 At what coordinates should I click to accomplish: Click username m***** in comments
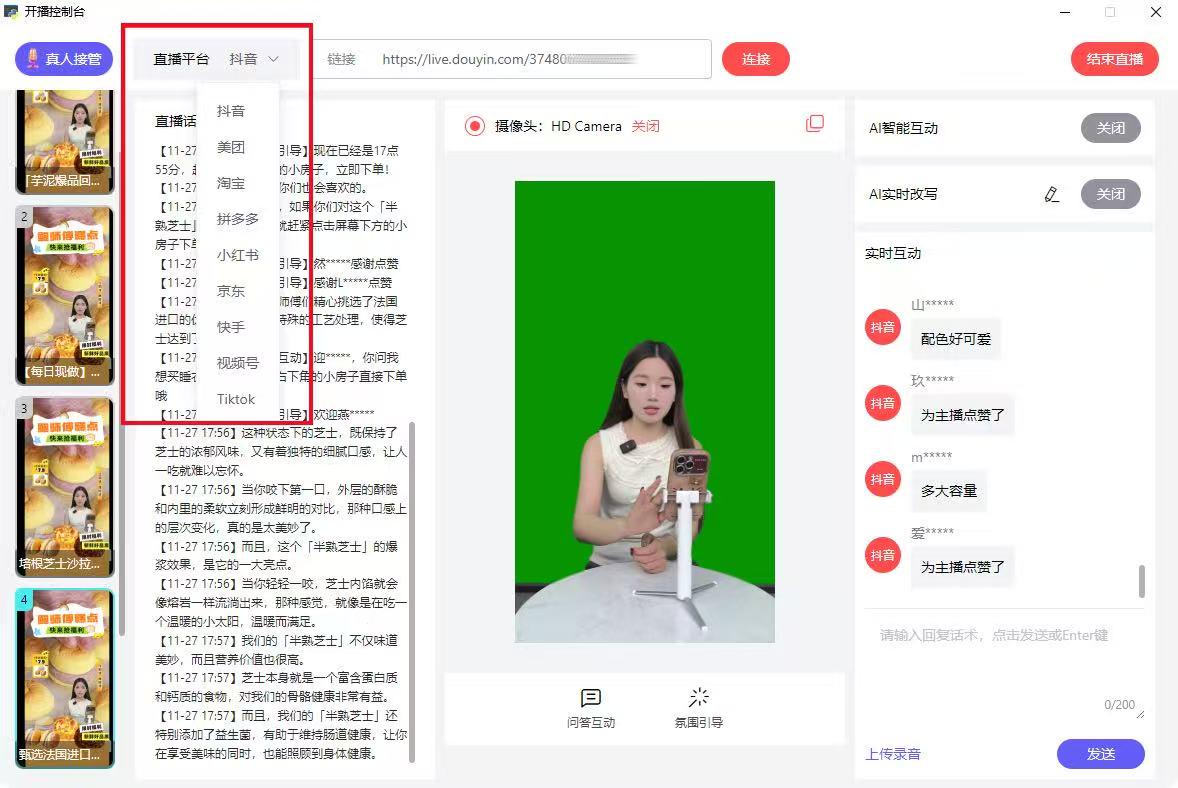pos(932,457)
